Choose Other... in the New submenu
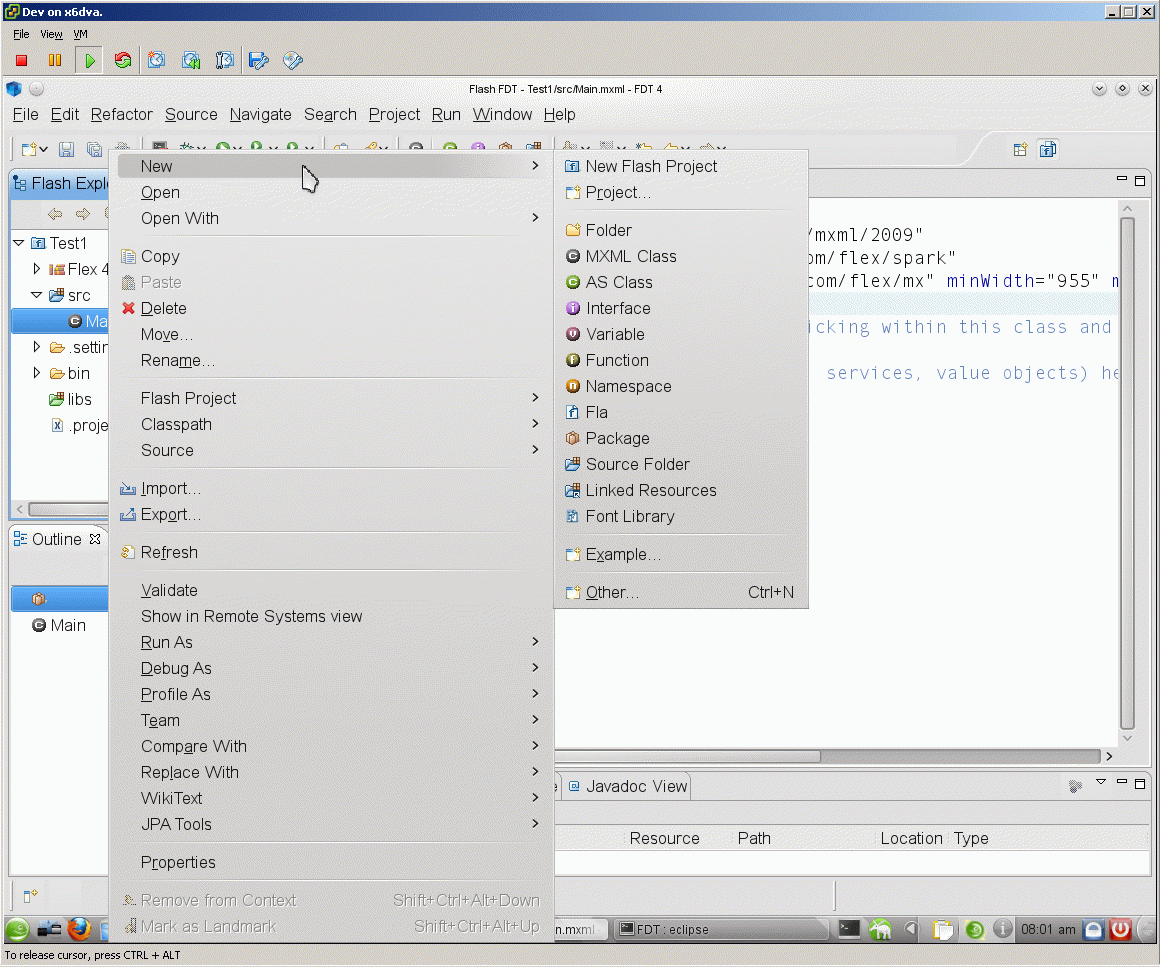The width and height of the screenshot is (1160, 967). [x=681, y=592]
